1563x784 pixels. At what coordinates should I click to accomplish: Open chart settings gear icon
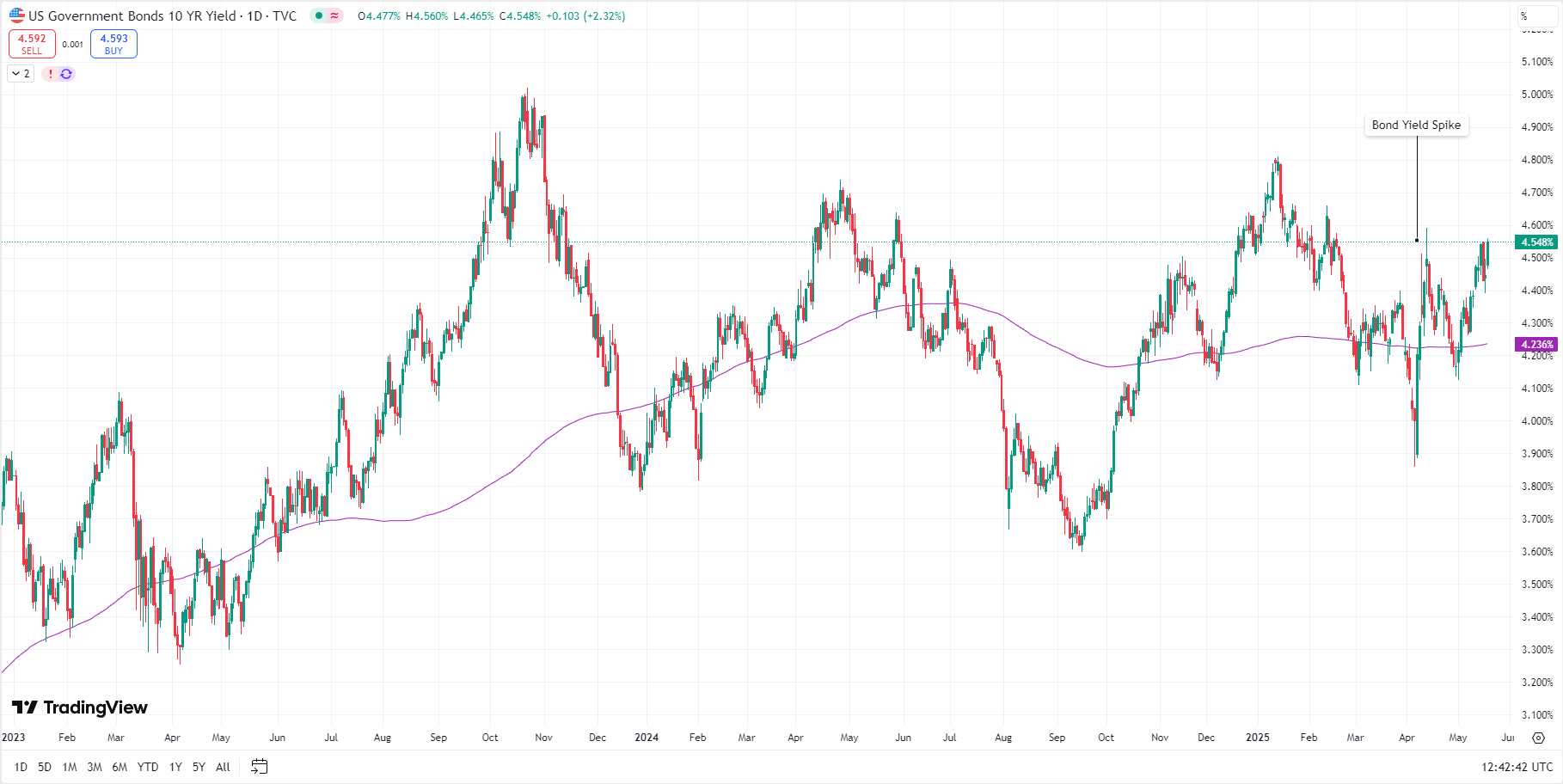(x=1538, y=738)
